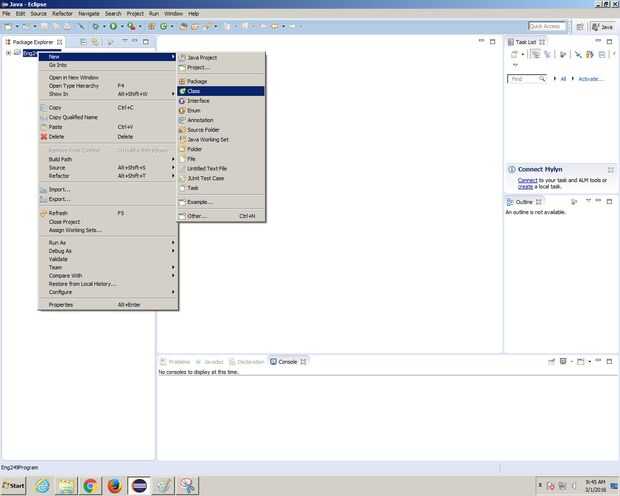Click the Debug bug icon in toolbar
Image resolution: width=620 pixels, height=496 pixels.
click(95, 27)
